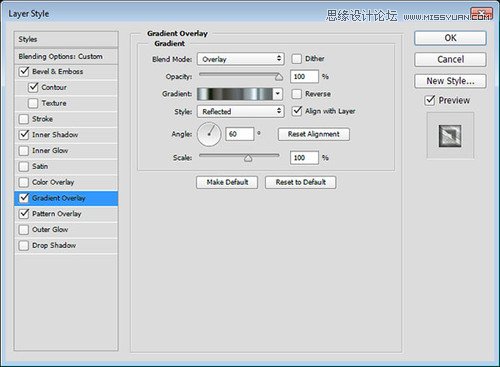The width and height of the screenshot is (500, 367).
Task: Select the Color Overlay label
Action: [53, 182]
